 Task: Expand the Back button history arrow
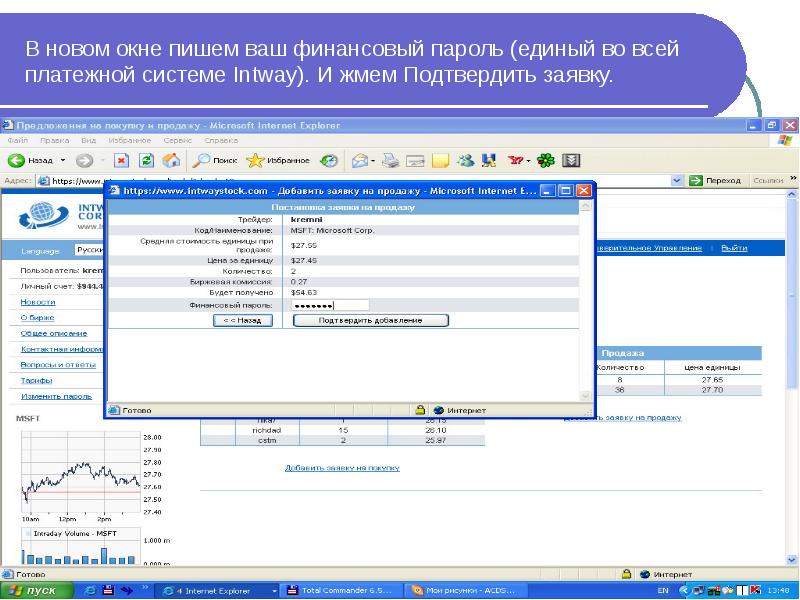click(62, 160)
